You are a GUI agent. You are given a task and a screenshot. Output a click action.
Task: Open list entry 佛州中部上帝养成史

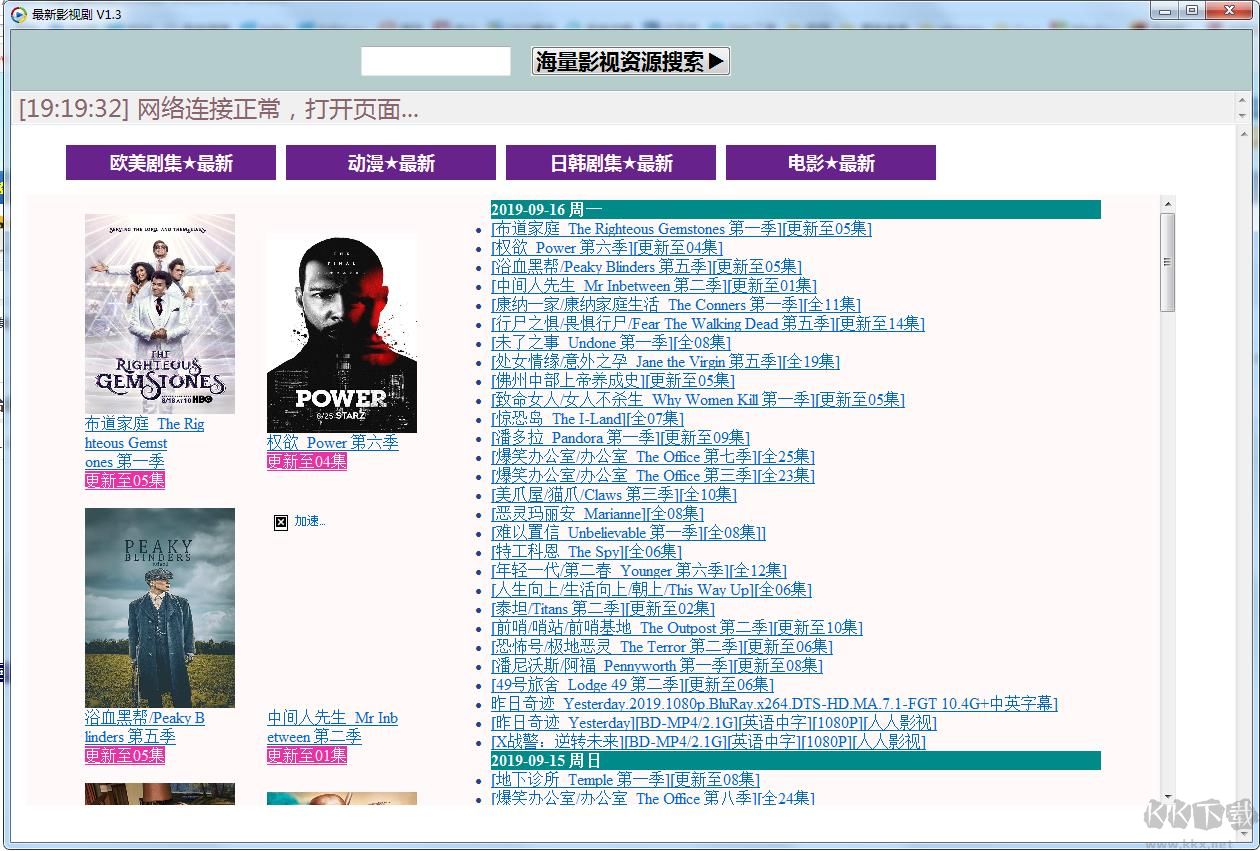[x=612, y=381]
